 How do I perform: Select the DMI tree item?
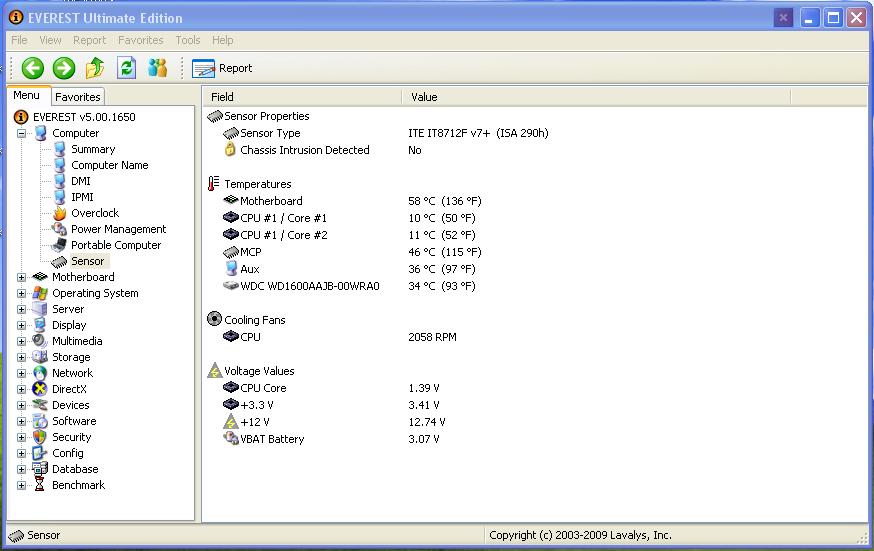(80, 181)
